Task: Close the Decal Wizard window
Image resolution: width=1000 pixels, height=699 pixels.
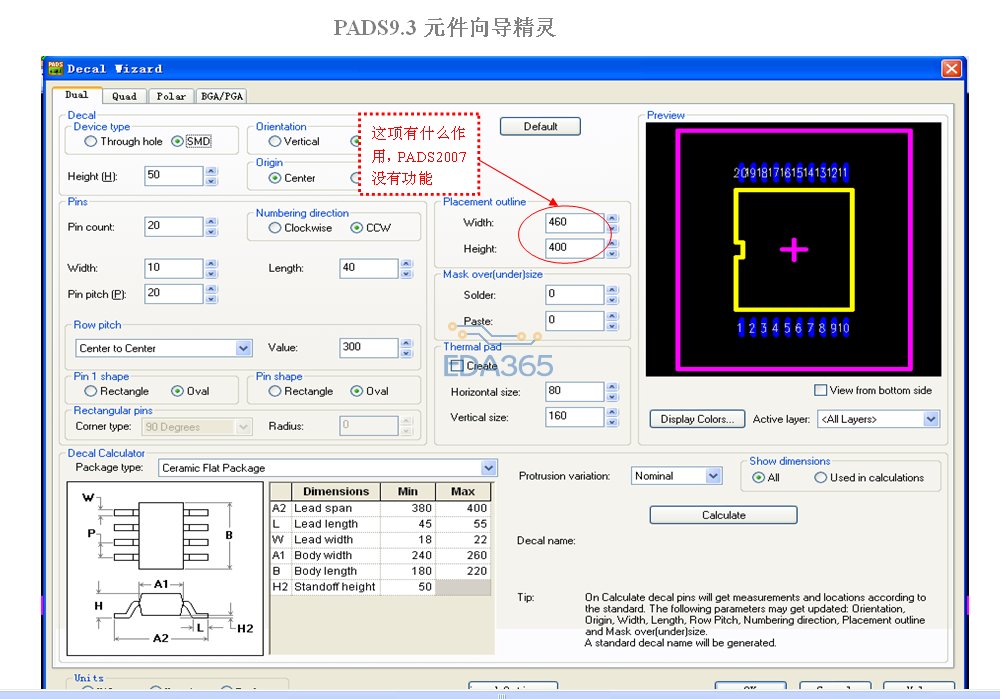Action: (951, 69)
